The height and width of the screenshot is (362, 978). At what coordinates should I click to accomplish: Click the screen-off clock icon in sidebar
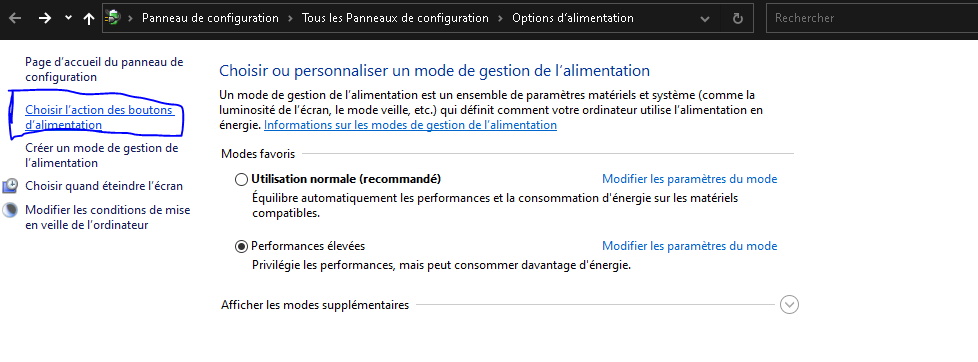[11, 185]
